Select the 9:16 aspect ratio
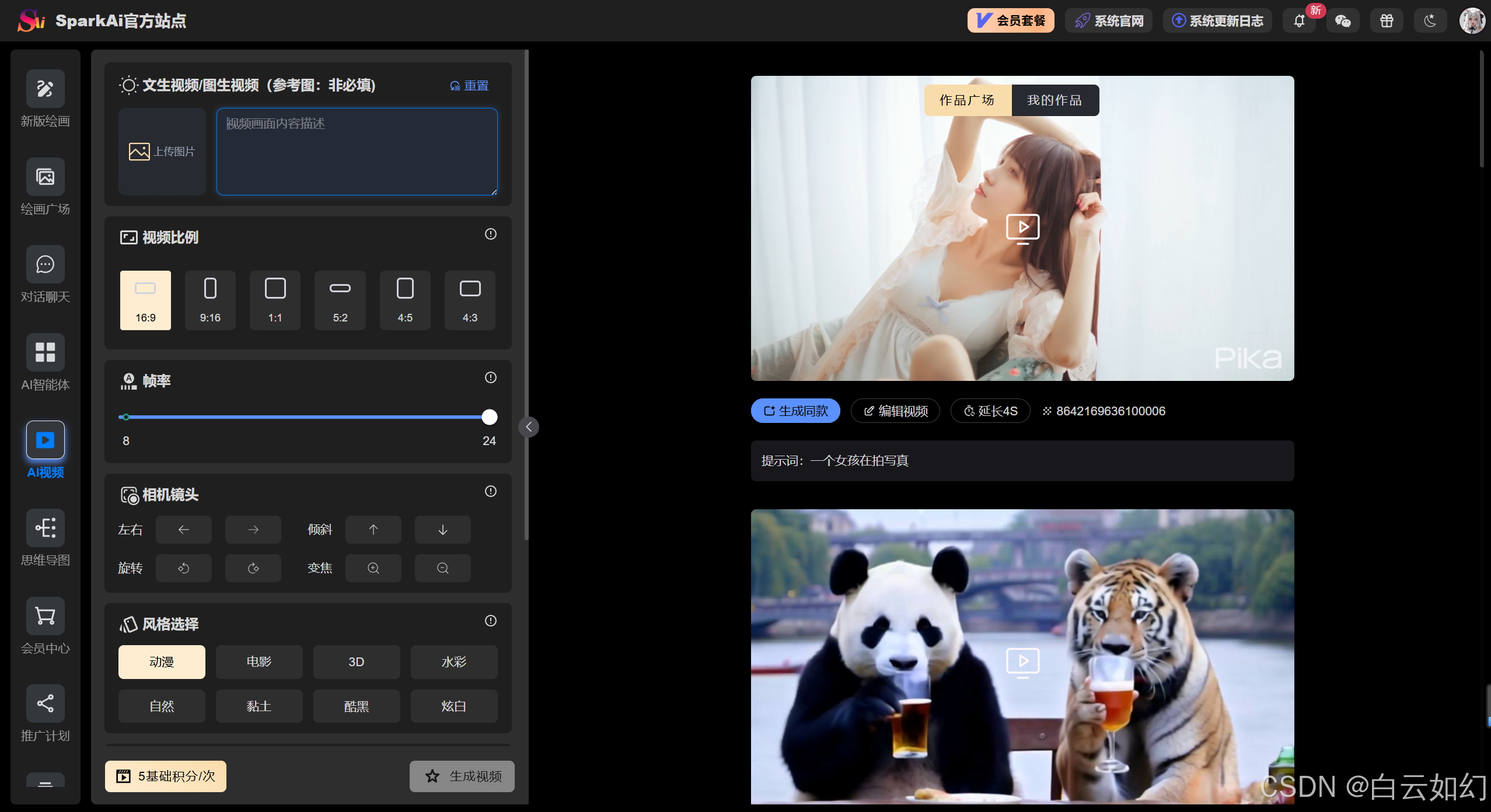The height and width of the screenshot is (812, 1491). click(x=210, y=300)
